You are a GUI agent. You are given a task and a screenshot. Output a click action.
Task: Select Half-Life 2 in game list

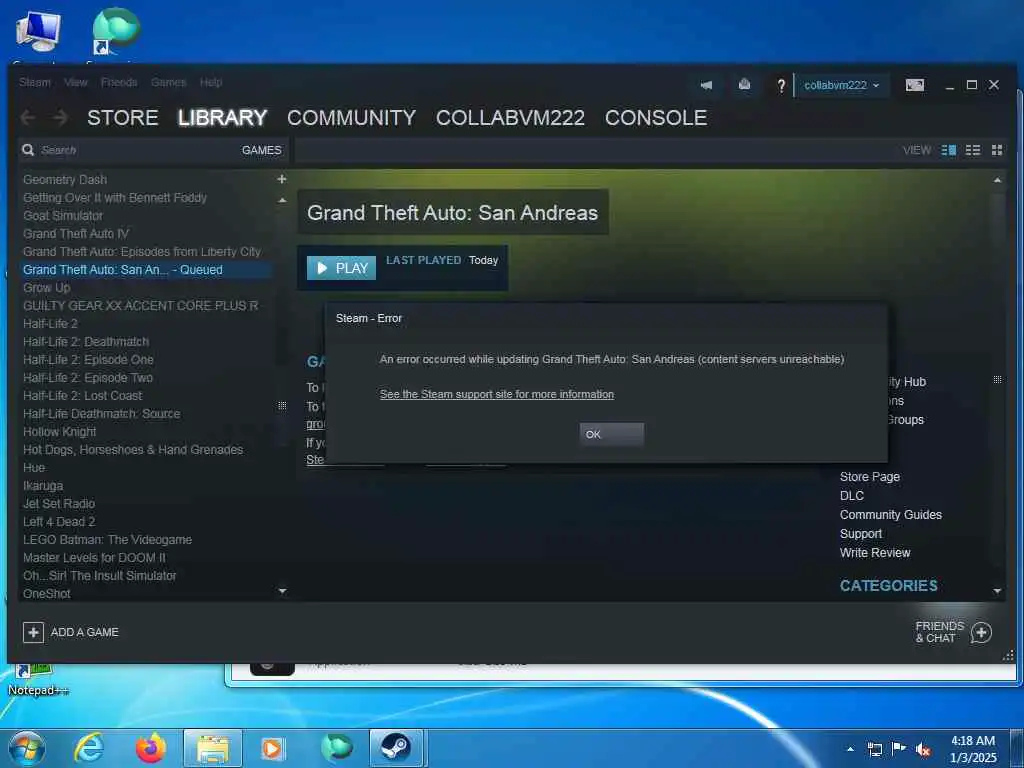[x=50, y=323]
